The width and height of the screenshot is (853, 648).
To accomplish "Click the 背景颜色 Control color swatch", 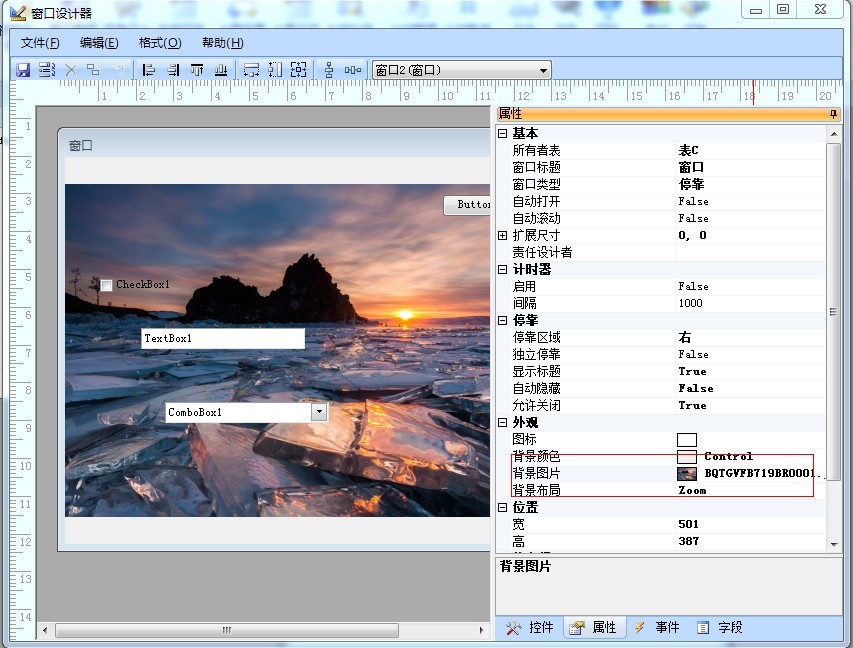I will point(687,457).
